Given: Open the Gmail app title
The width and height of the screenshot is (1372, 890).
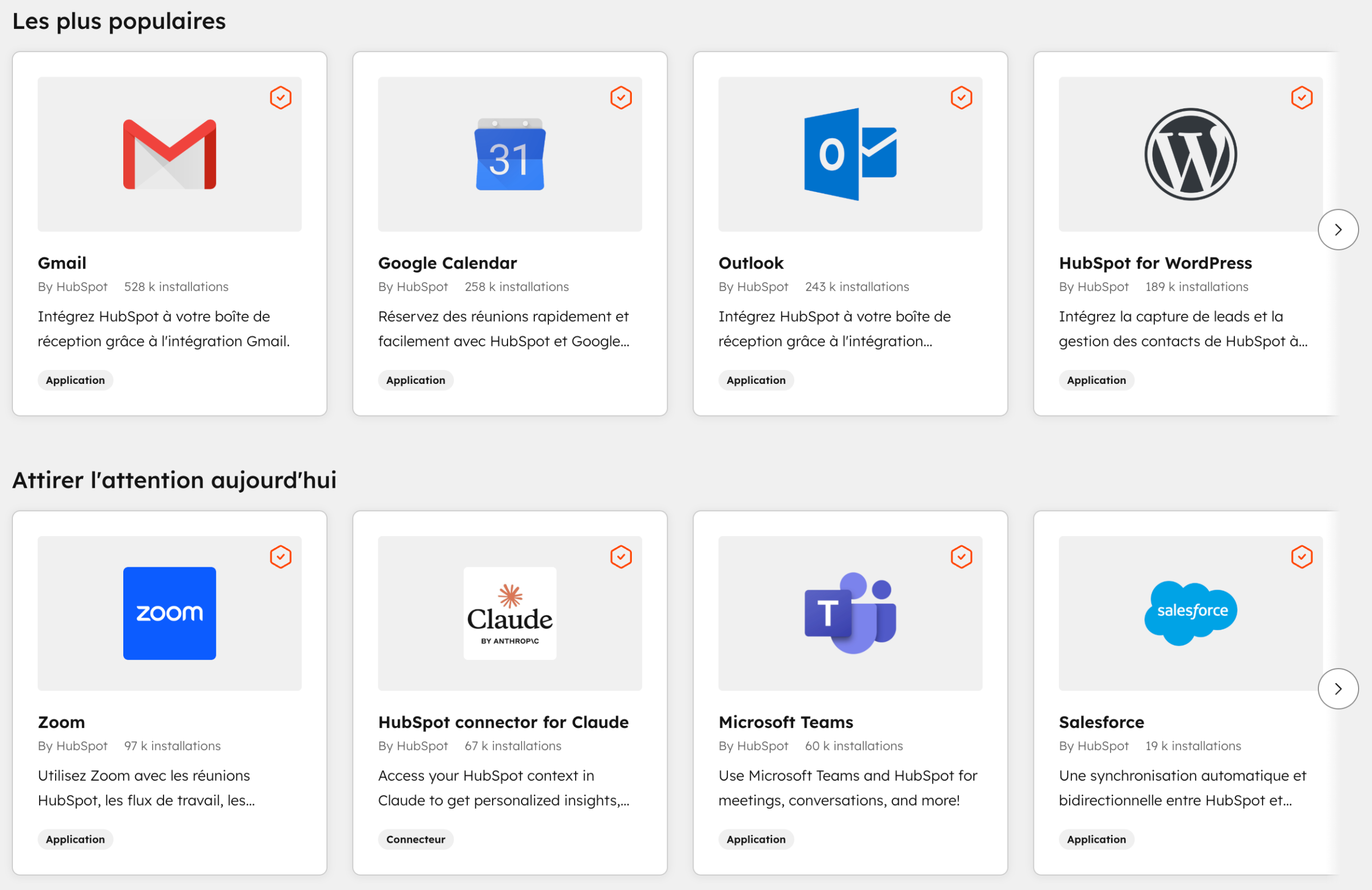Looking at the screenshot, I should 62,263.
